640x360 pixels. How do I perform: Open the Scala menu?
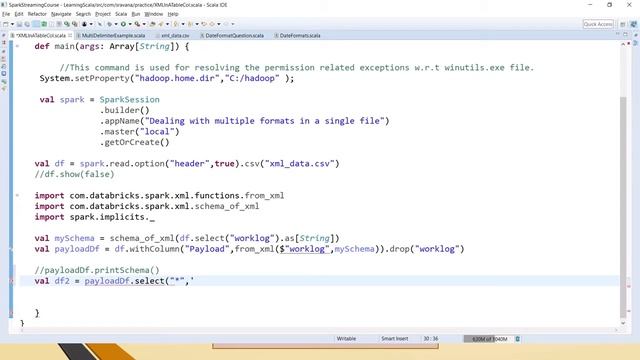[x=121, y=14]
